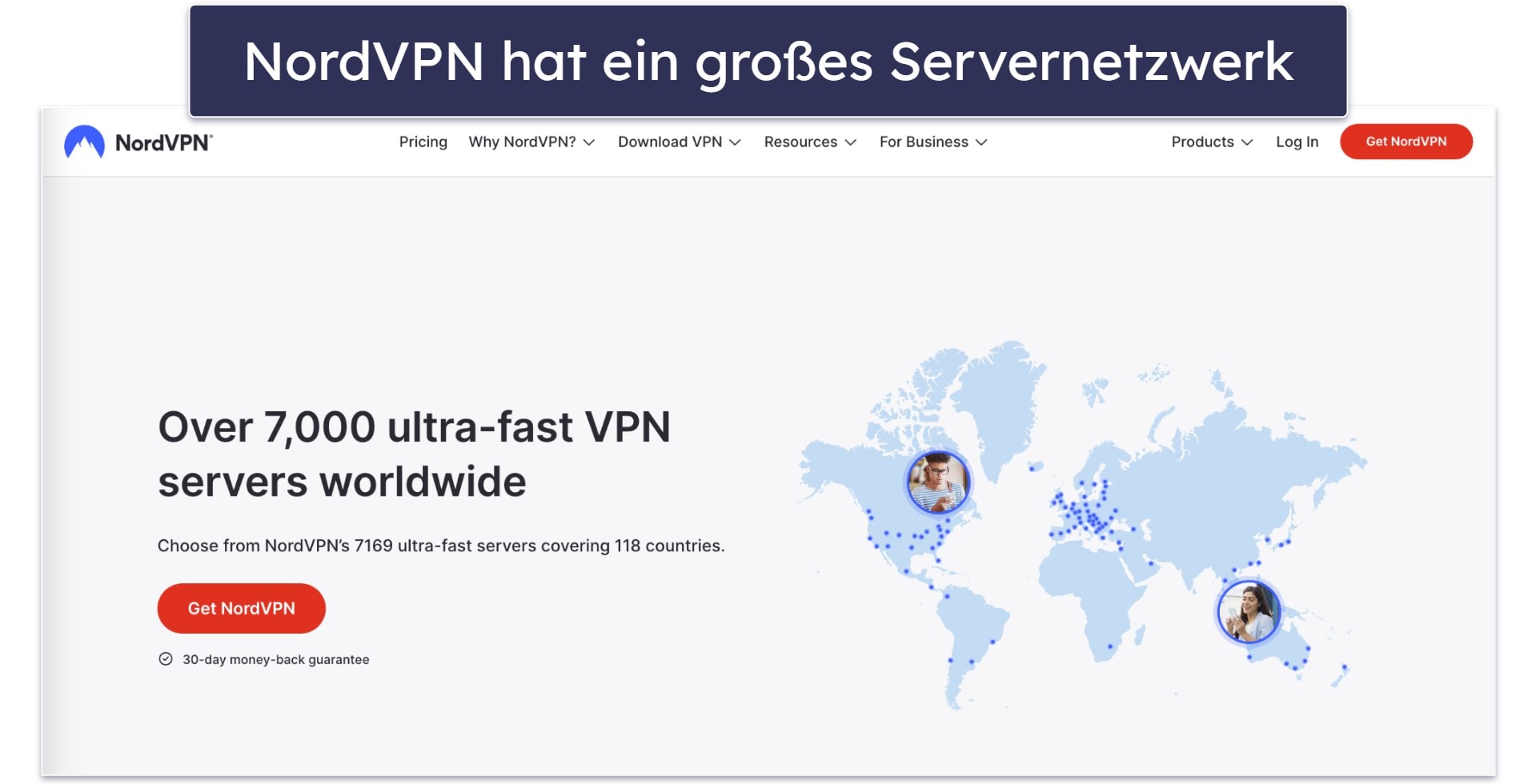Open the Pricing page
This screenshot has width=1536, height=784.
pyautogui.click(x=423, y=142)
